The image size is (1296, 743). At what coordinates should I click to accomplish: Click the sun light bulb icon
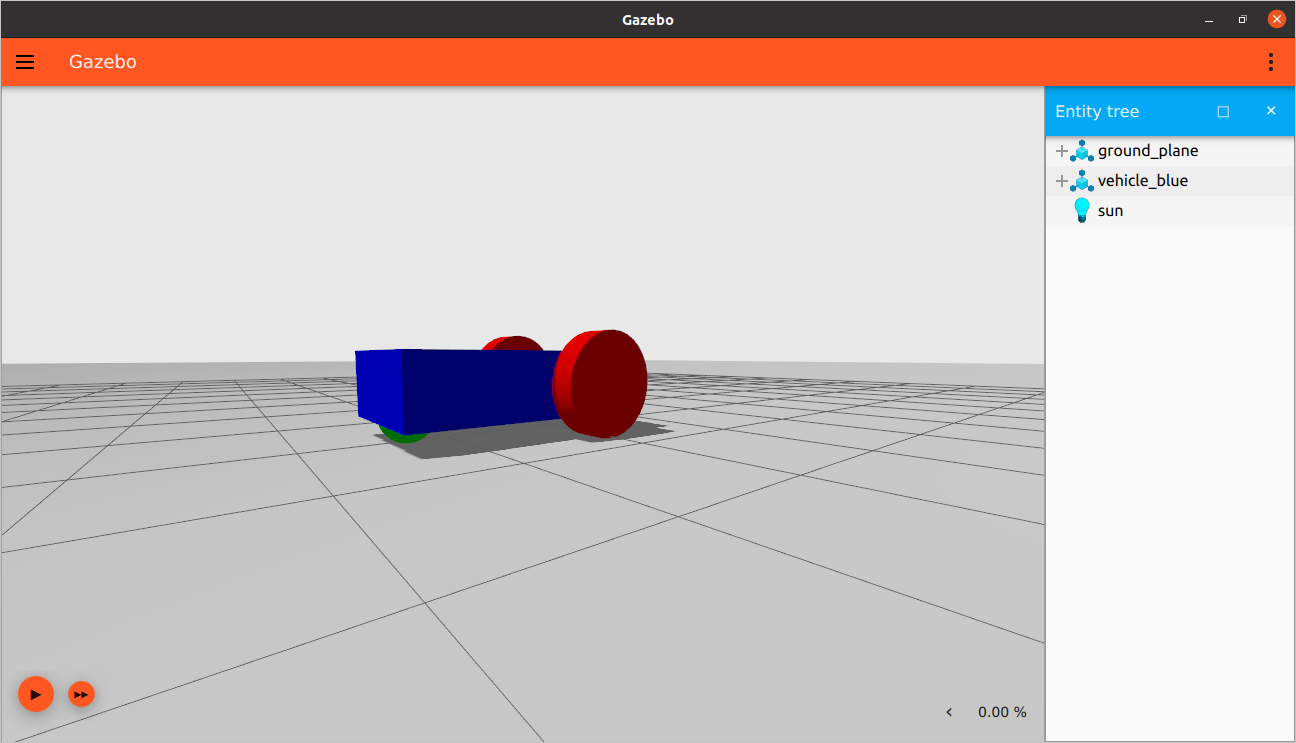1082,211
